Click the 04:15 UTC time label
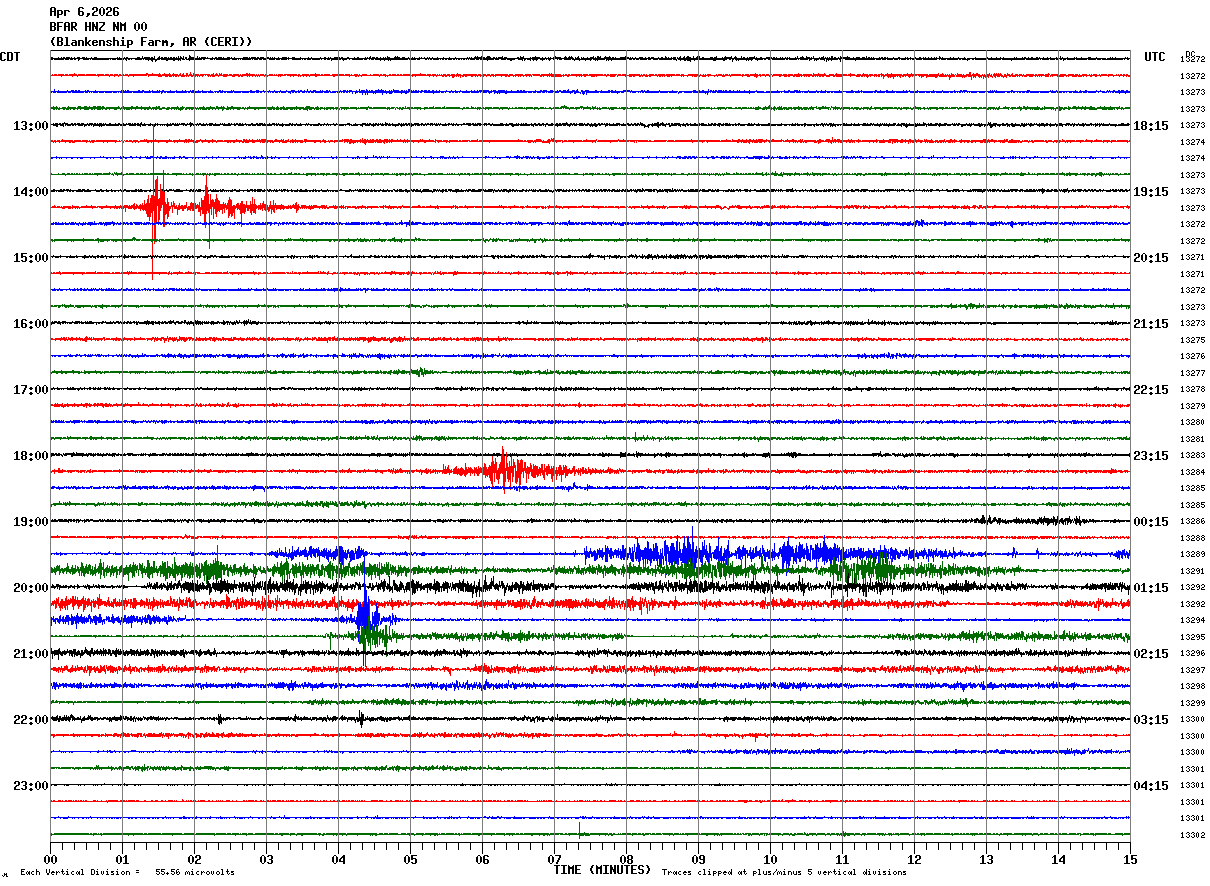This screenshot has width=1210, height=886. 1151,786
